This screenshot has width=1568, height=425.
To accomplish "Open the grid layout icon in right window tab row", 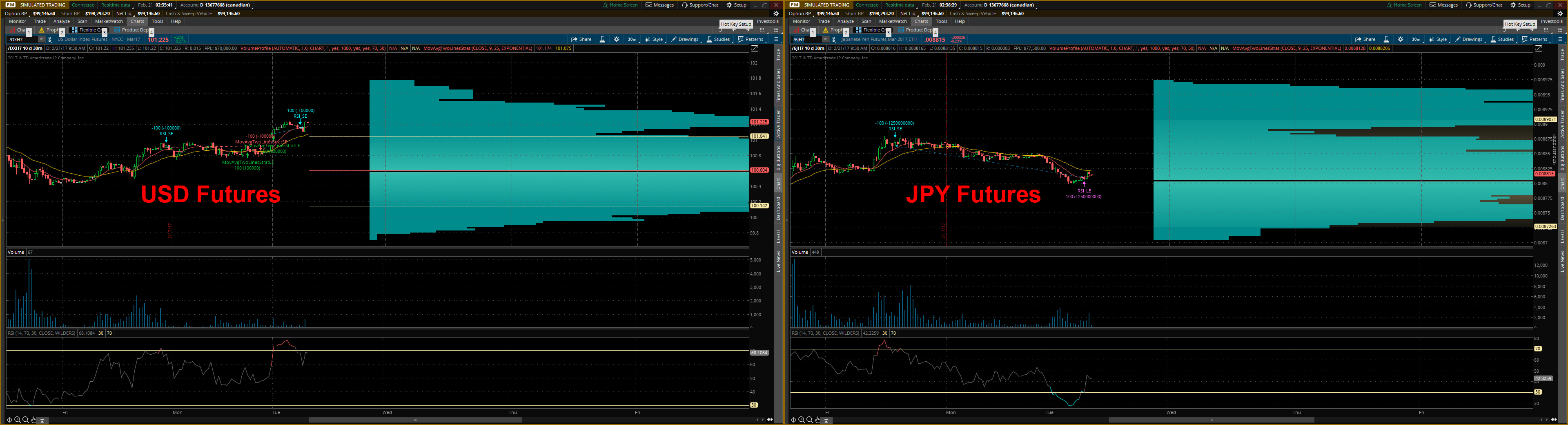I will pos(1546,30).
